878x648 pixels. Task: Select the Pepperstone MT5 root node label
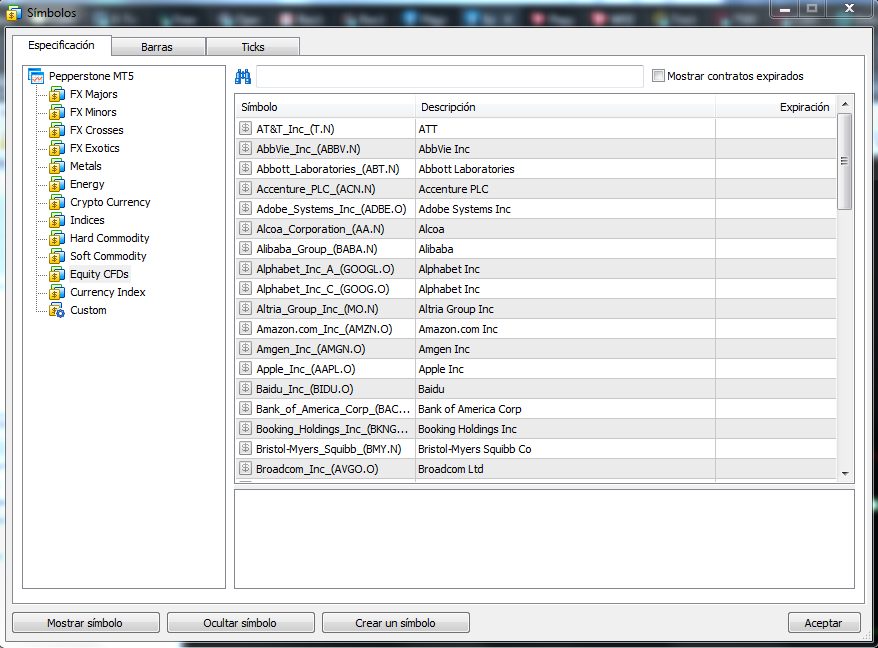click(91, 76)
